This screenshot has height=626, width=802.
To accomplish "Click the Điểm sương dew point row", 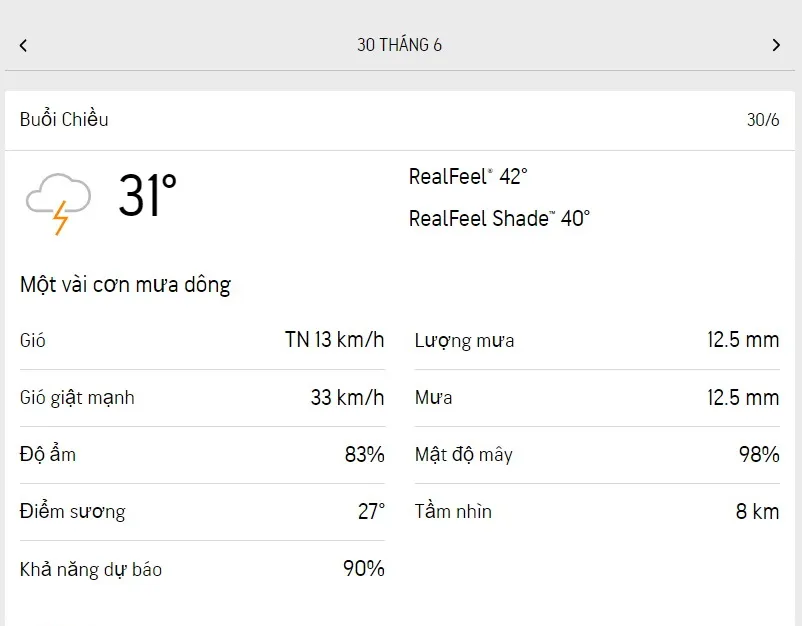I will click(x=202, y=511).
